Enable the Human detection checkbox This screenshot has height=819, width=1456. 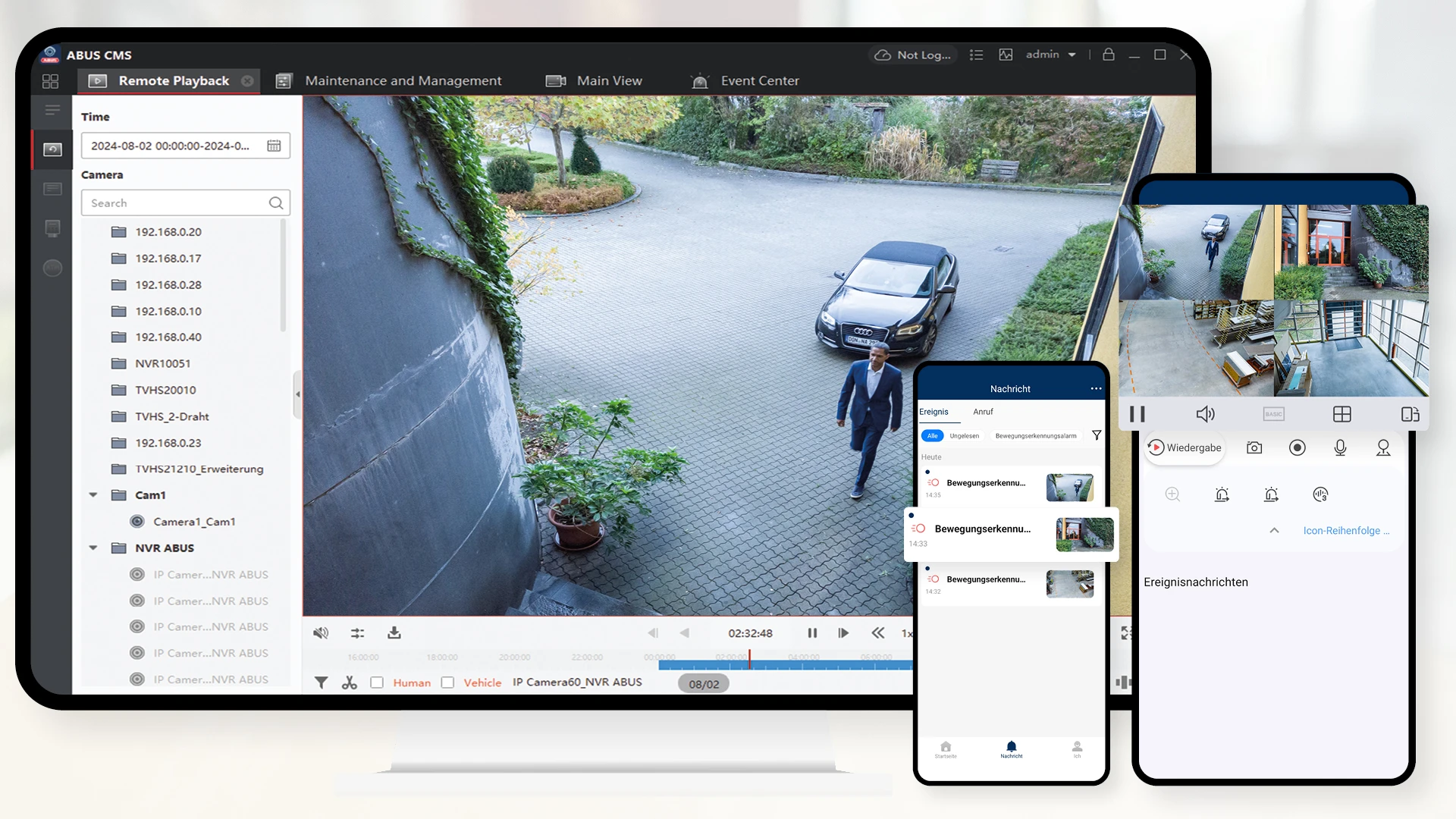pos(377,682)
